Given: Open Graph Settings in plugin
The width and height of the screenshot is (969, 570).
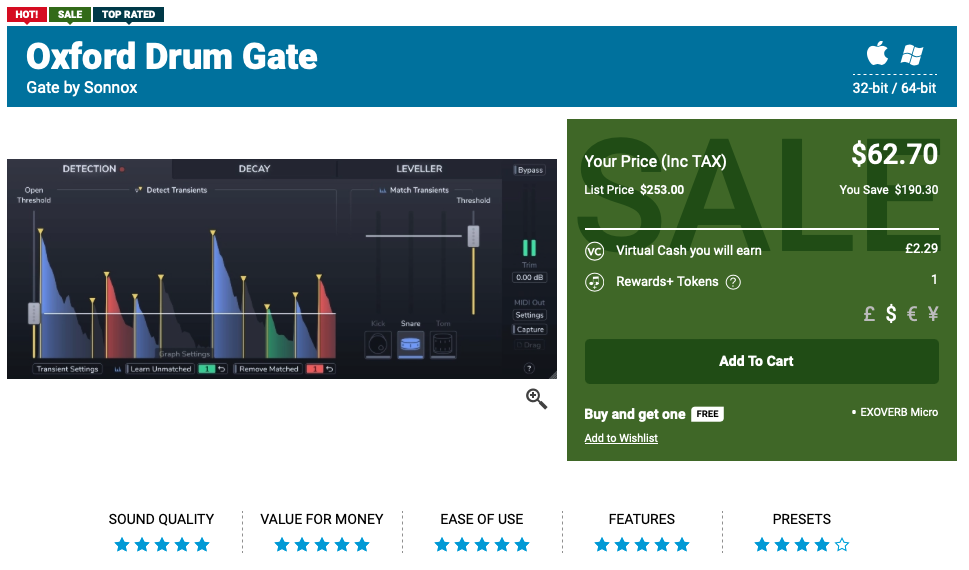Looking at the screenshot, I should click(x=185, y=354).
